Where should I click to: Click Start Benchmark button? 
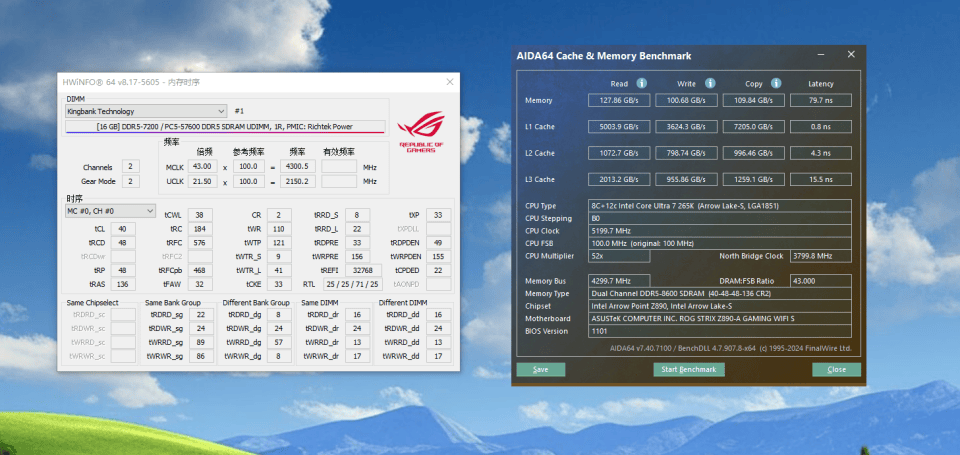tap(689, 369)
